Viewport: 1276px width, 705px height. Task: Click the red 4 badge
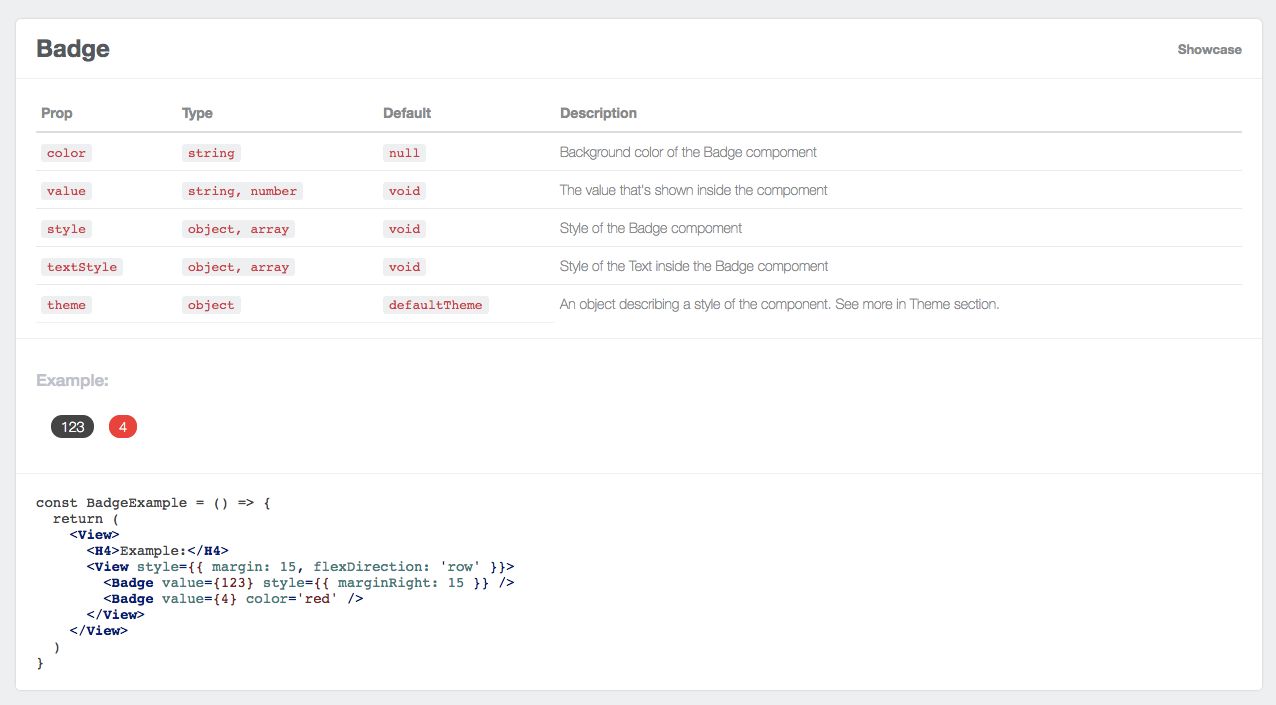click(x=123, y=427)
